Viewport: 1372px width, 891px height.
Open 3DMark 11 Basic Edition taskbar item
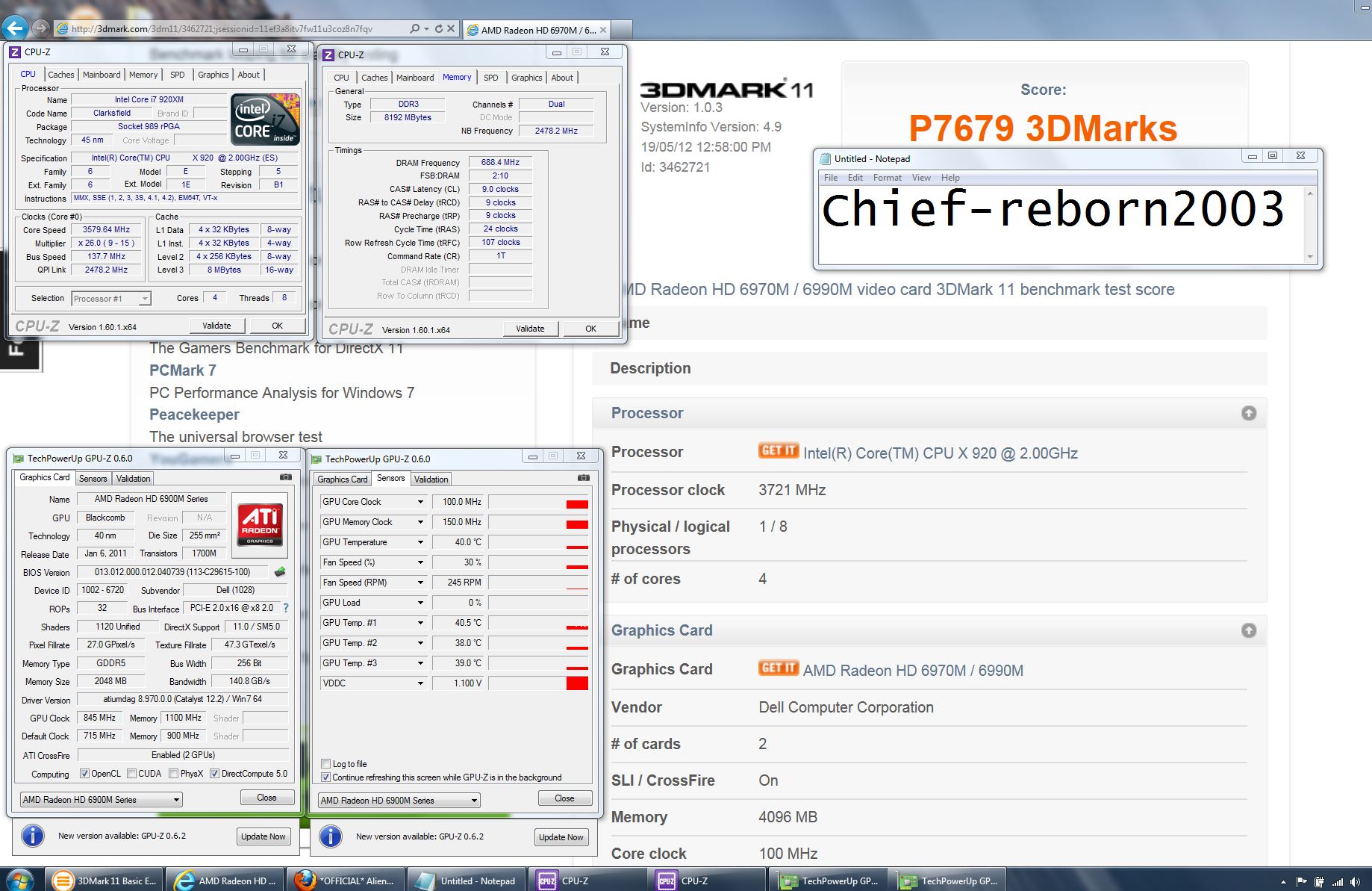(x=105, y=881)
